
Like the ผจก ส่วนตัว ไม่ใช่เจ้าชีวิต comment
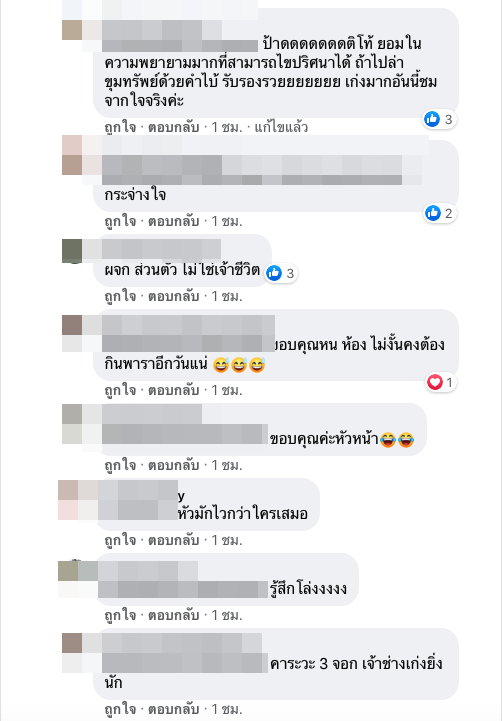pos(120,296)
